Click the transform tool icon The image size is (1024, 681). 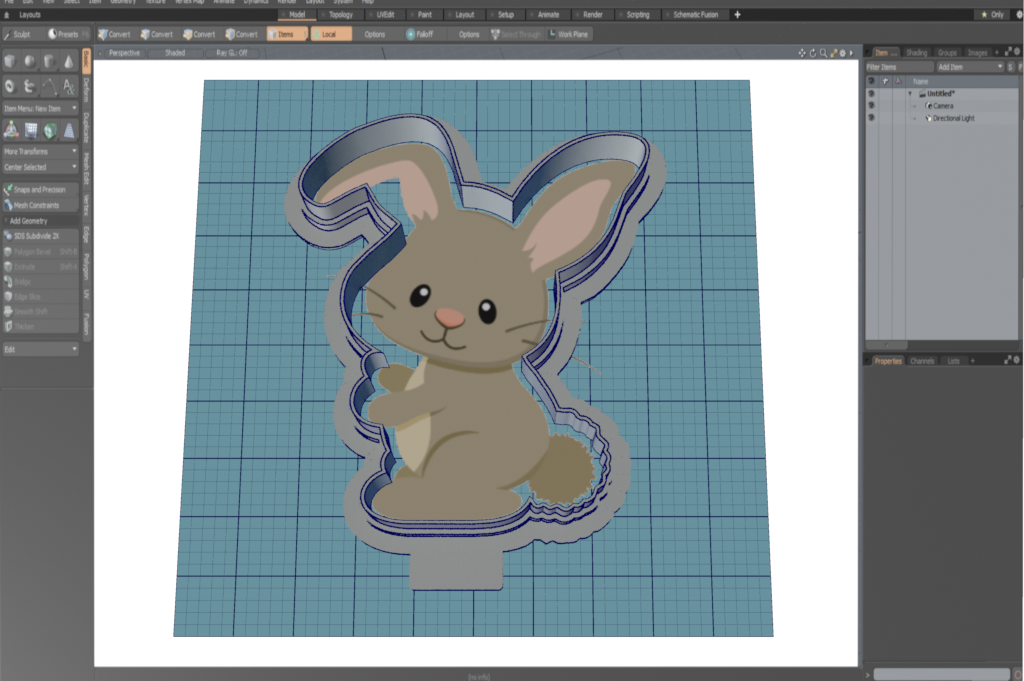11,130
